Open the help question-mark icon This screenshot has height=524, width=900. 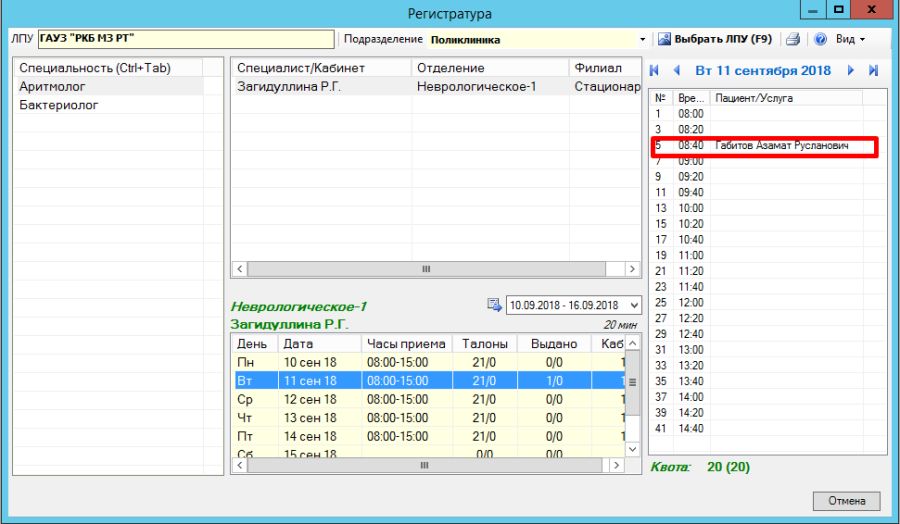point(820,39)
